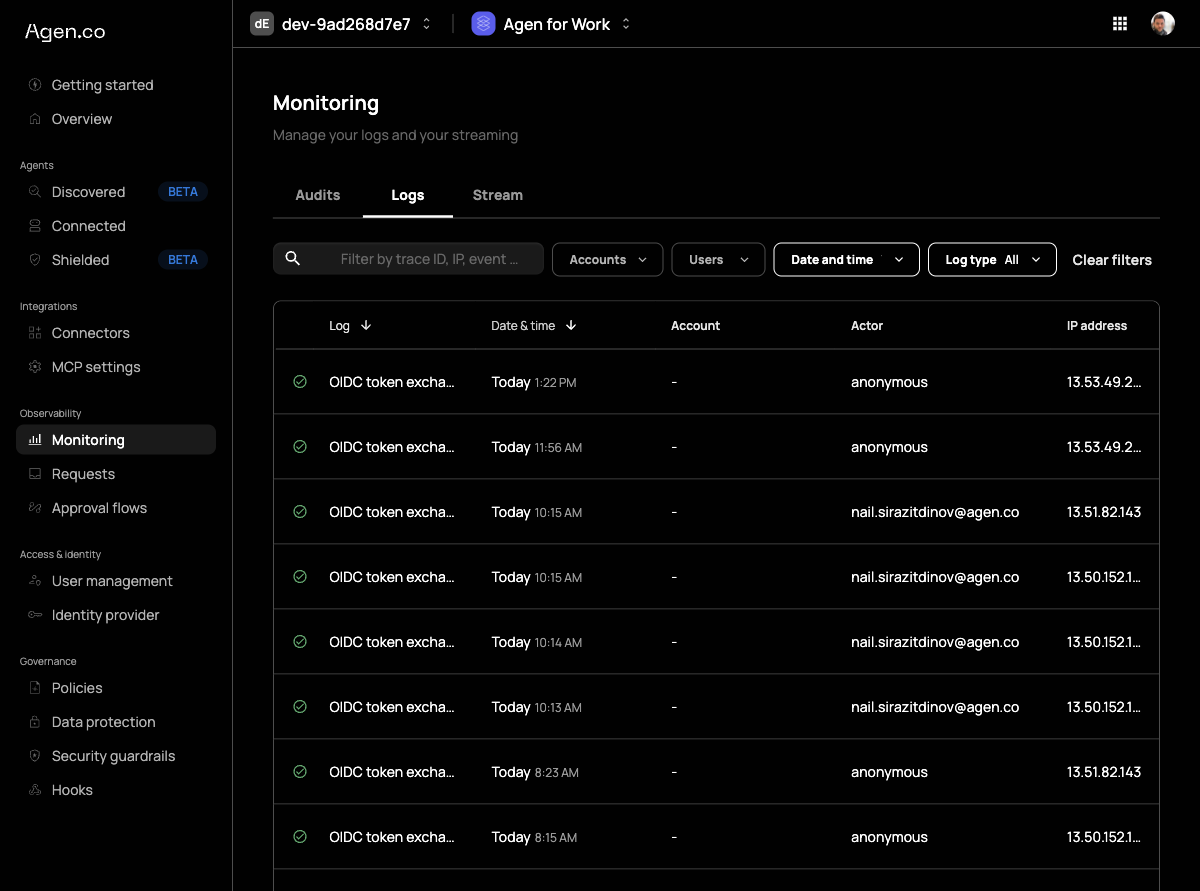Viewport: 1200px width, 891px height.
Task: Click the Discovered BETA badge
Action: click(183, 192)
